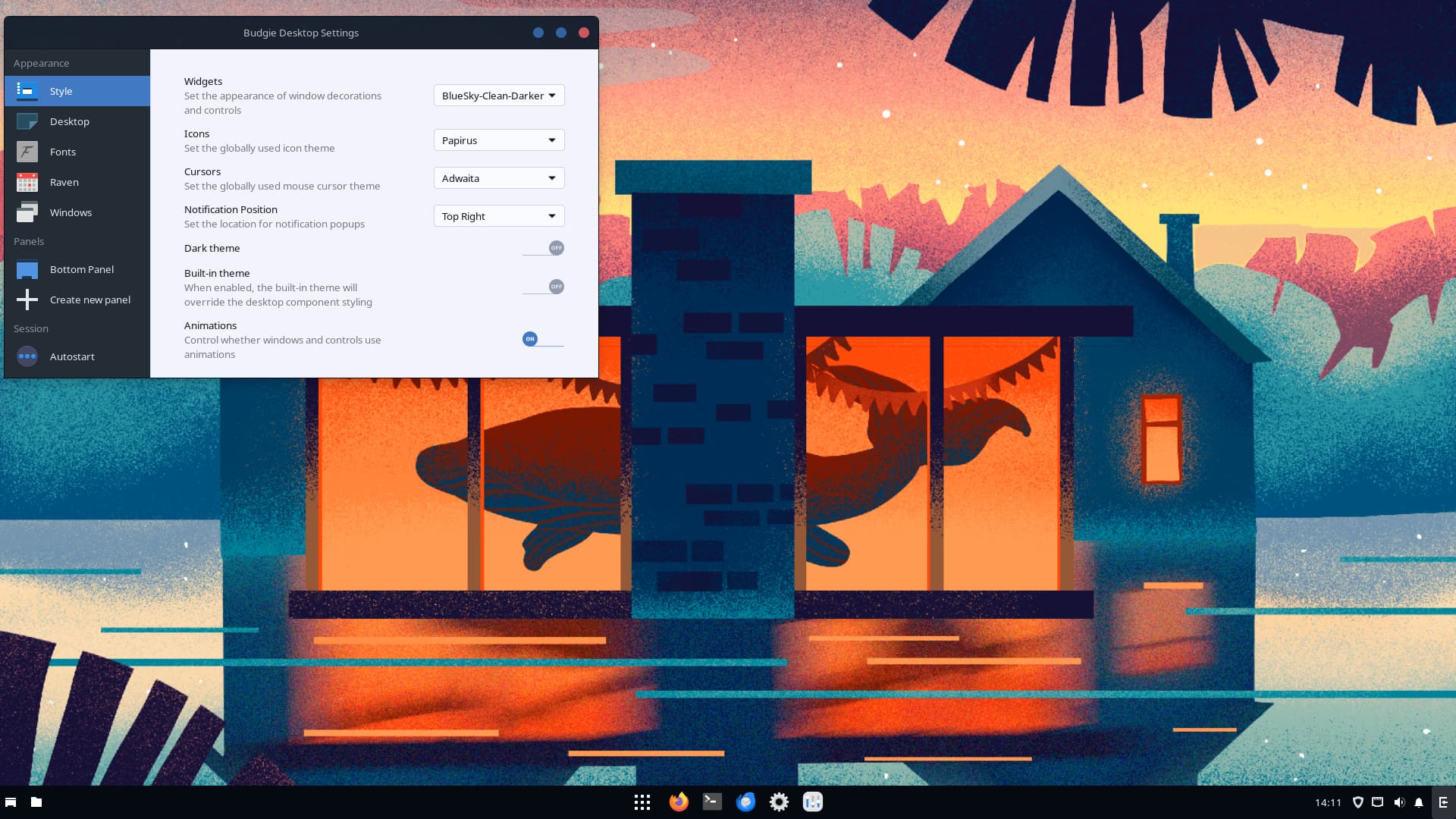Screen dimensions: 1456x819
Task: Open the Bottom Panel settings
Action: click(x=81, y=269)
